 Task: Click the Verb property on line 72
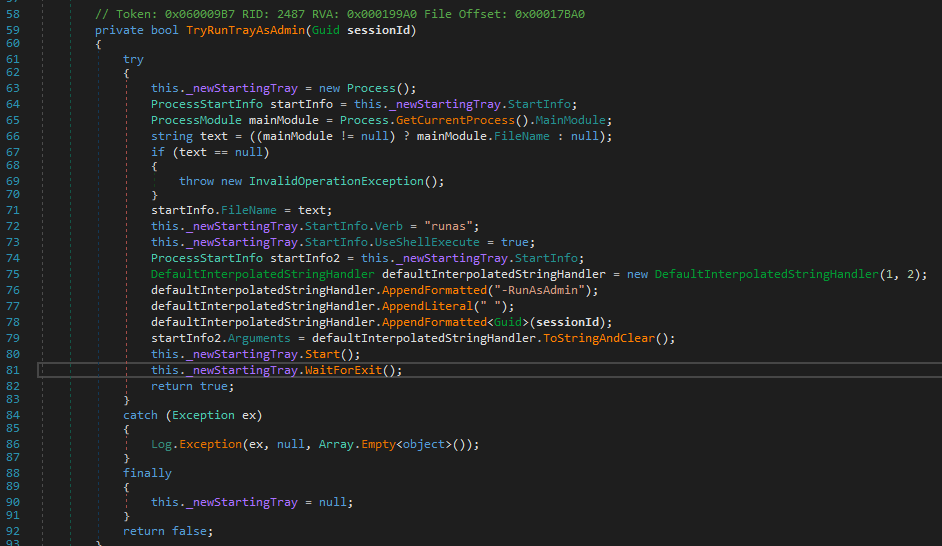[x=389, y=226]
